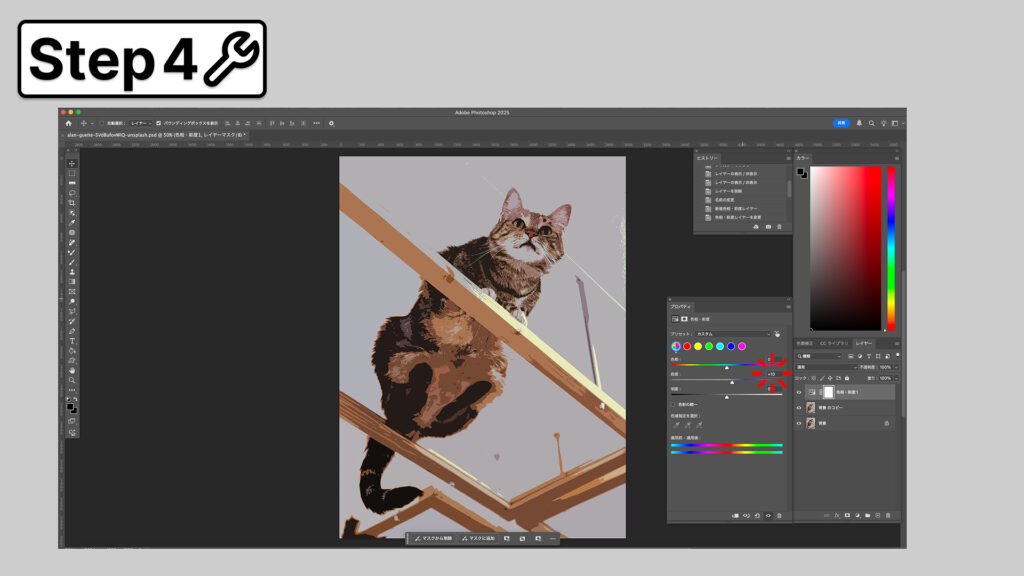The image size is (1024, 576).
Task: Delete layer using Layers panel trash icon
Action: (888, 516)
